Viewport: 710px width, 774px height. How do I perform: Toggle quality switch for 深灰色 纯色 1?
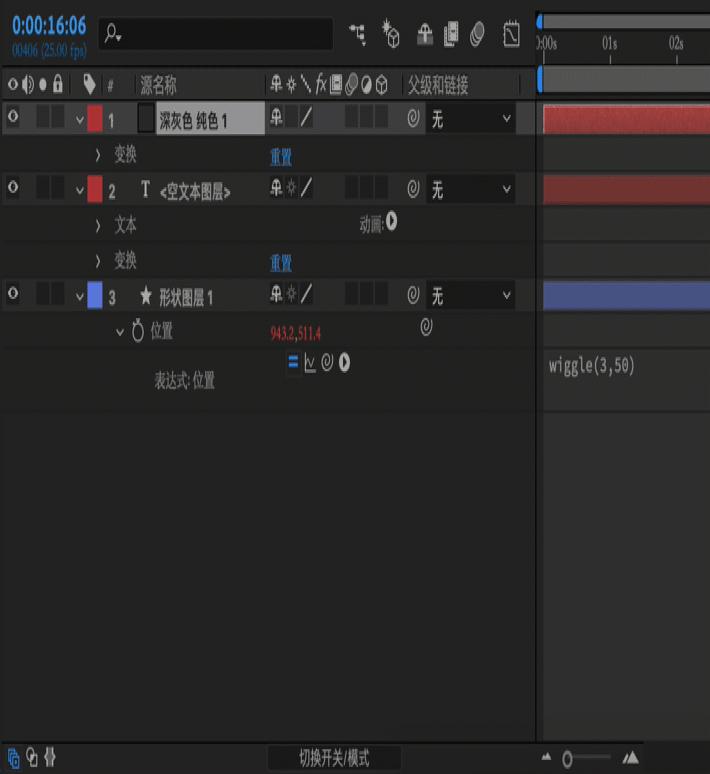(306, 117)
